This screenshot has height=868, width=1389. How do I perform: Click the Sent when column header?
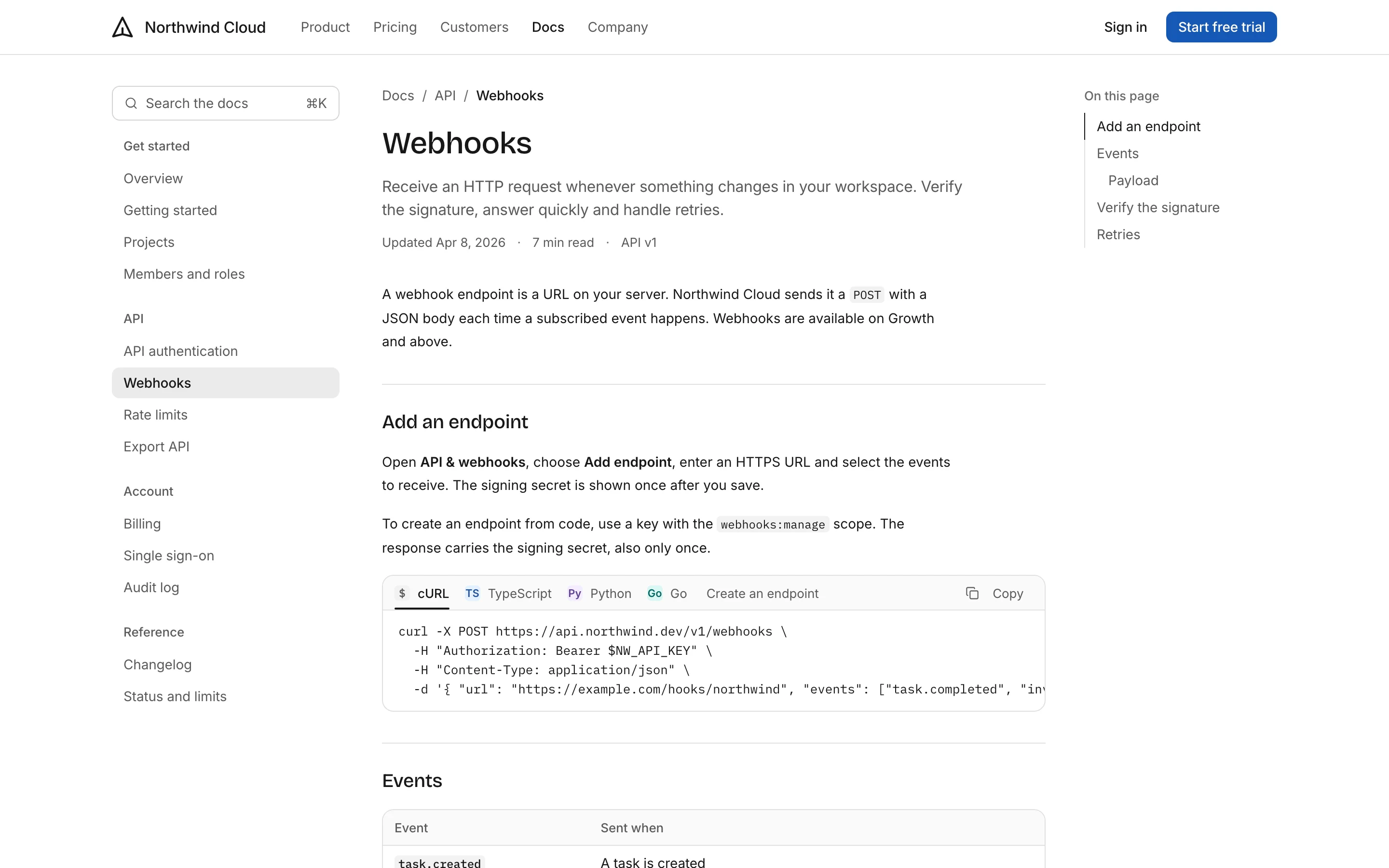click(x=631, y=828)
